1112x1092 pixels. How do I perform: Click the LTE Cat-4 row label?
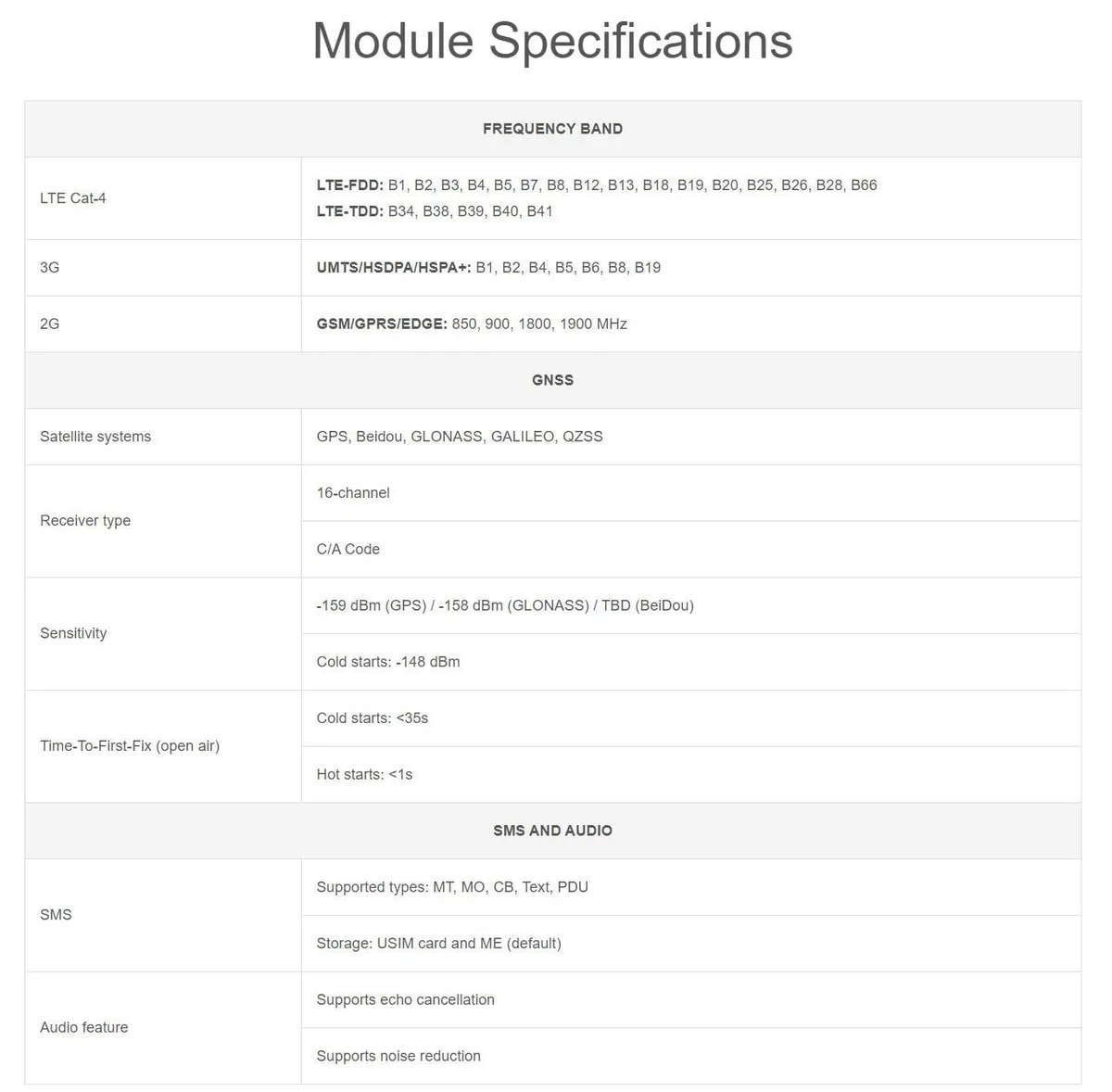(73, 198)
